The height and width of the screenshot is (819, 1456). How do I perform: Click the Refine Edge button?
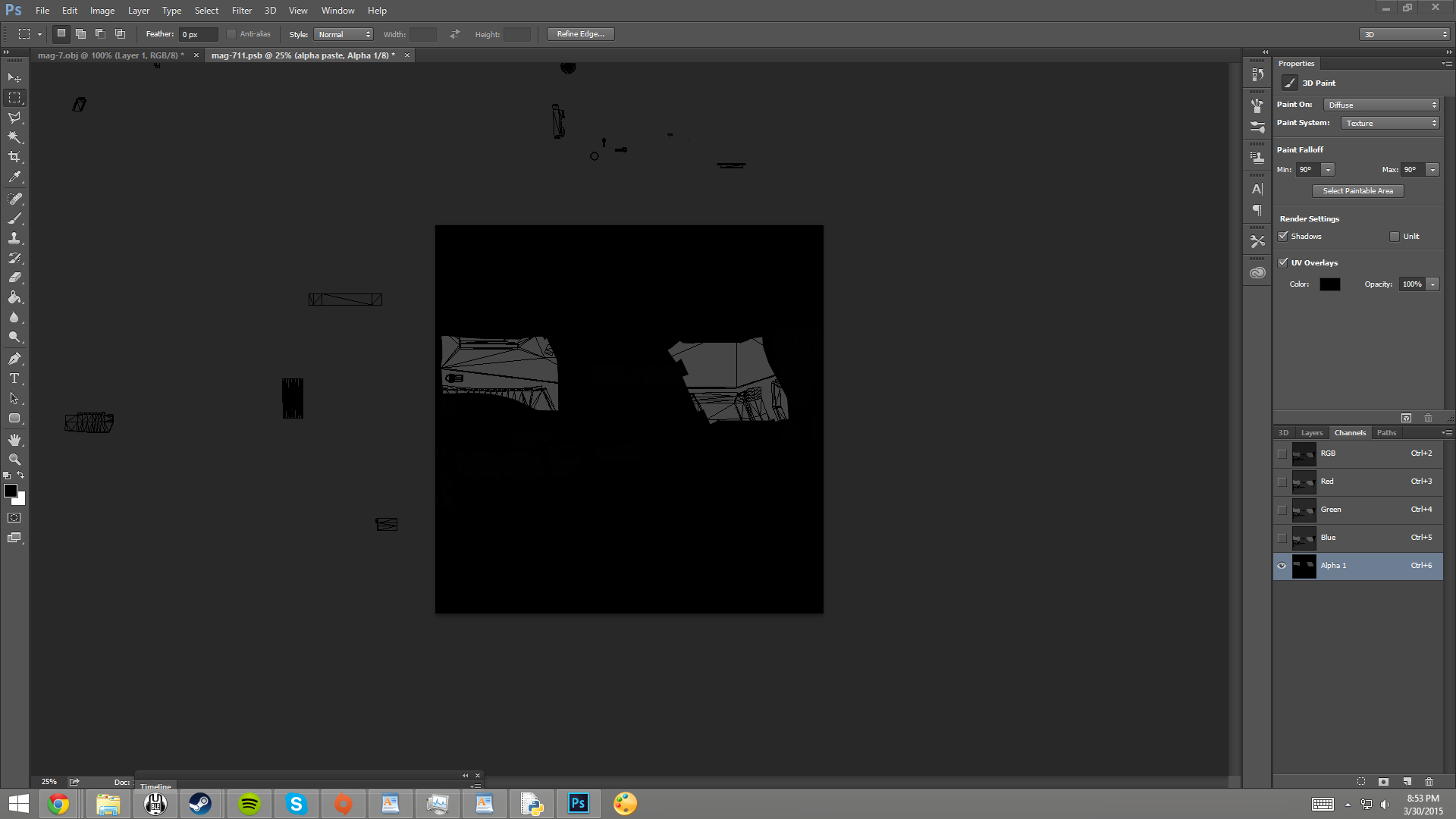tap(580, 34)
